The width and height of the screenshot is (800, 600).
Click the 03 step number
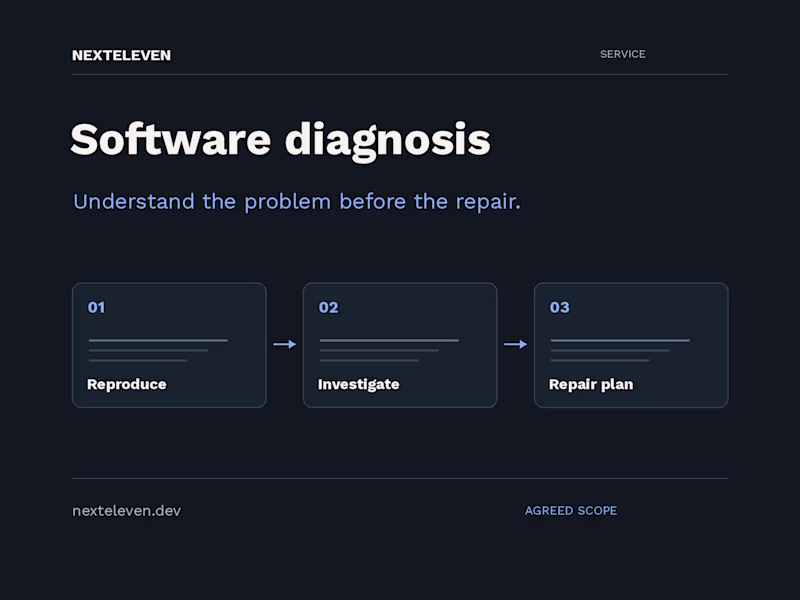(560, 307)
